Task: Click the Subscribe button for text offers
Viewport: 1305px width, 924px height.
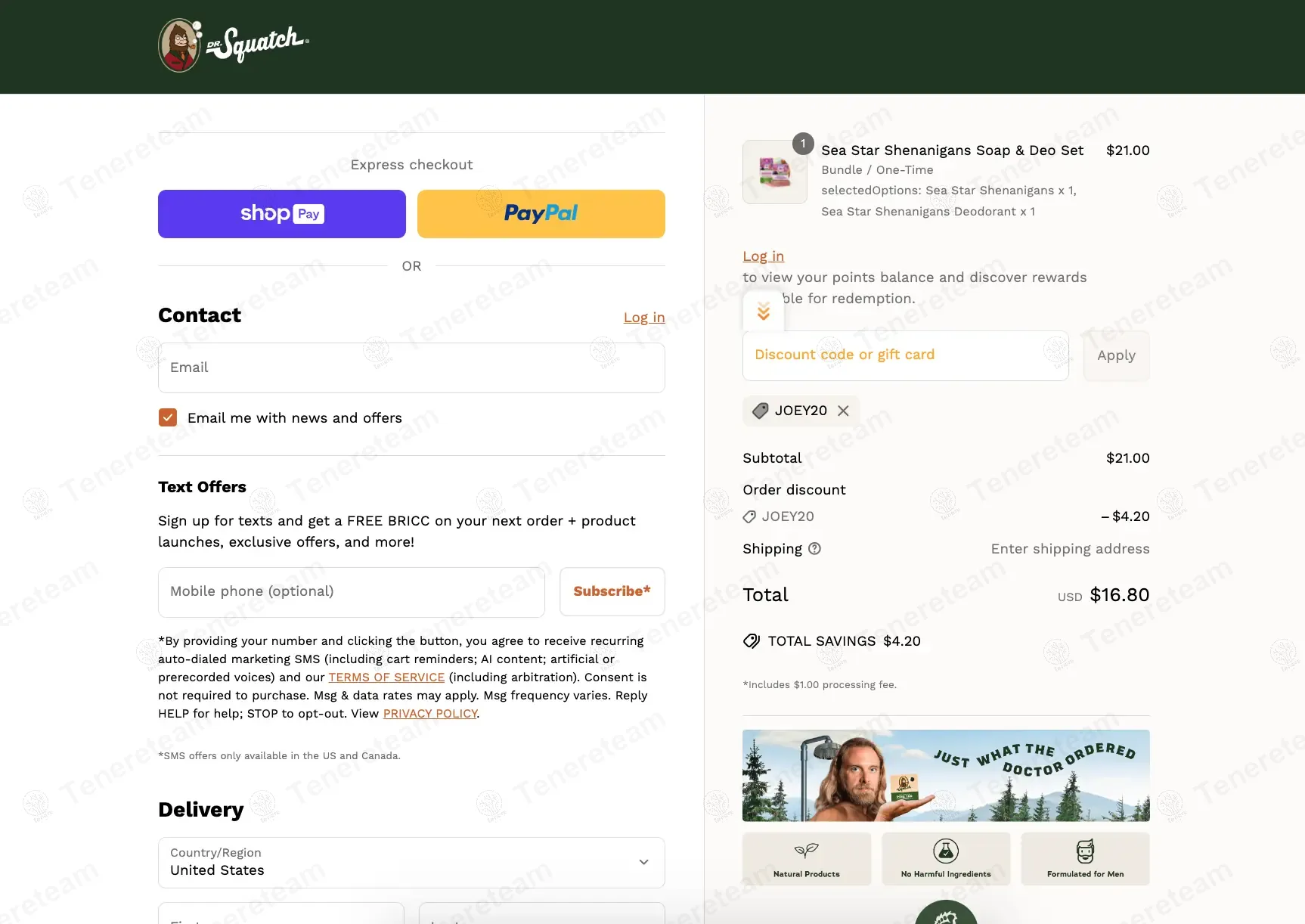Action: [612, 591]
